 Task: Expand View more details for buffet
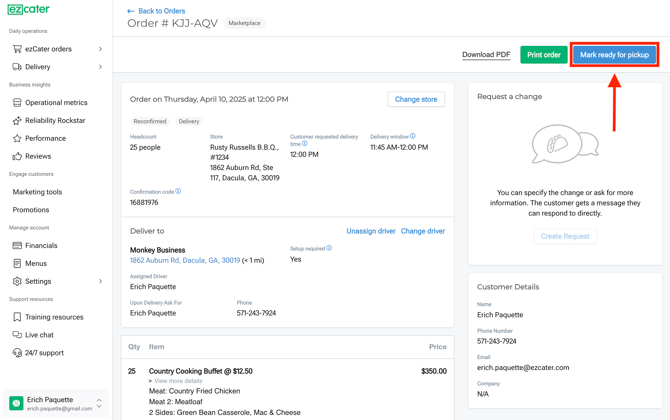(176, 381)
